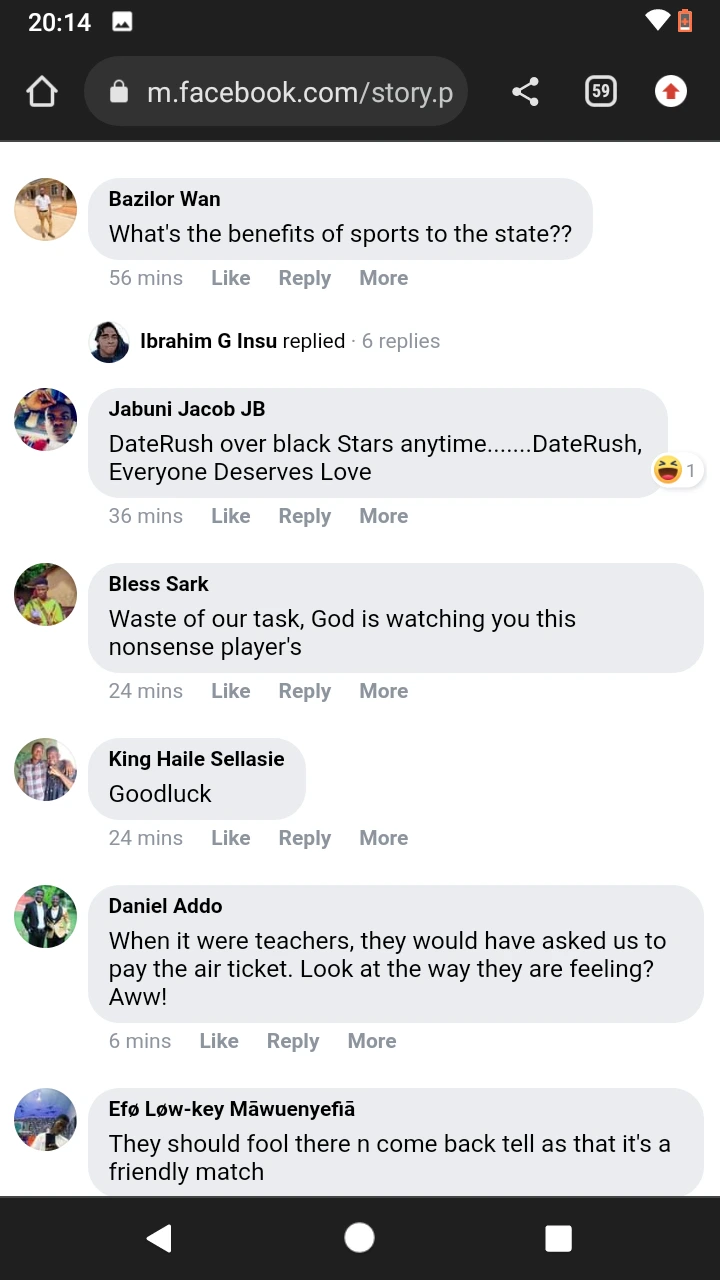The height and width of the screenshot is (1280, 720).
Task: Open Daniel Addo's profile name link
Action: point(165,906)
